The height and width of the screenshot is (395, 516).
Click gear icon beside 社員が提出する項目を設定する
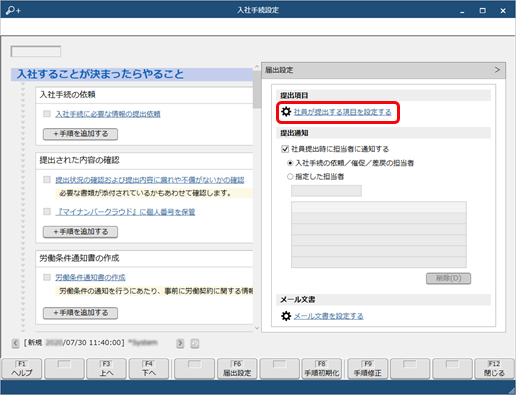(x=286, y=112)
